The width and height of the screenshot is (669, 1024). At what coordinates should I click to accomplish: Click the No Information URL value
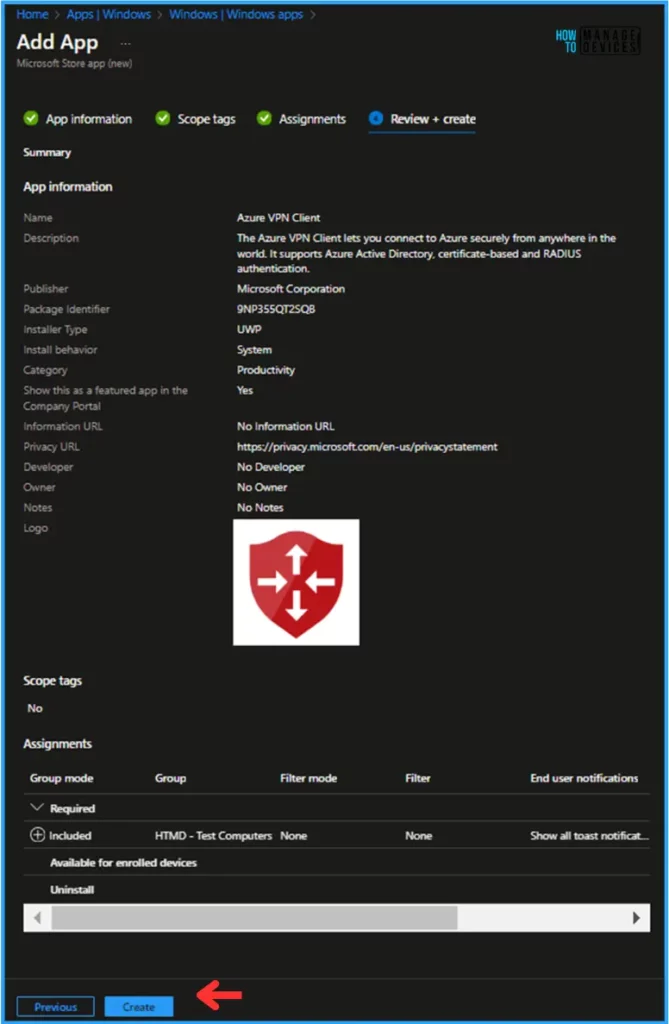click(286, 426)
